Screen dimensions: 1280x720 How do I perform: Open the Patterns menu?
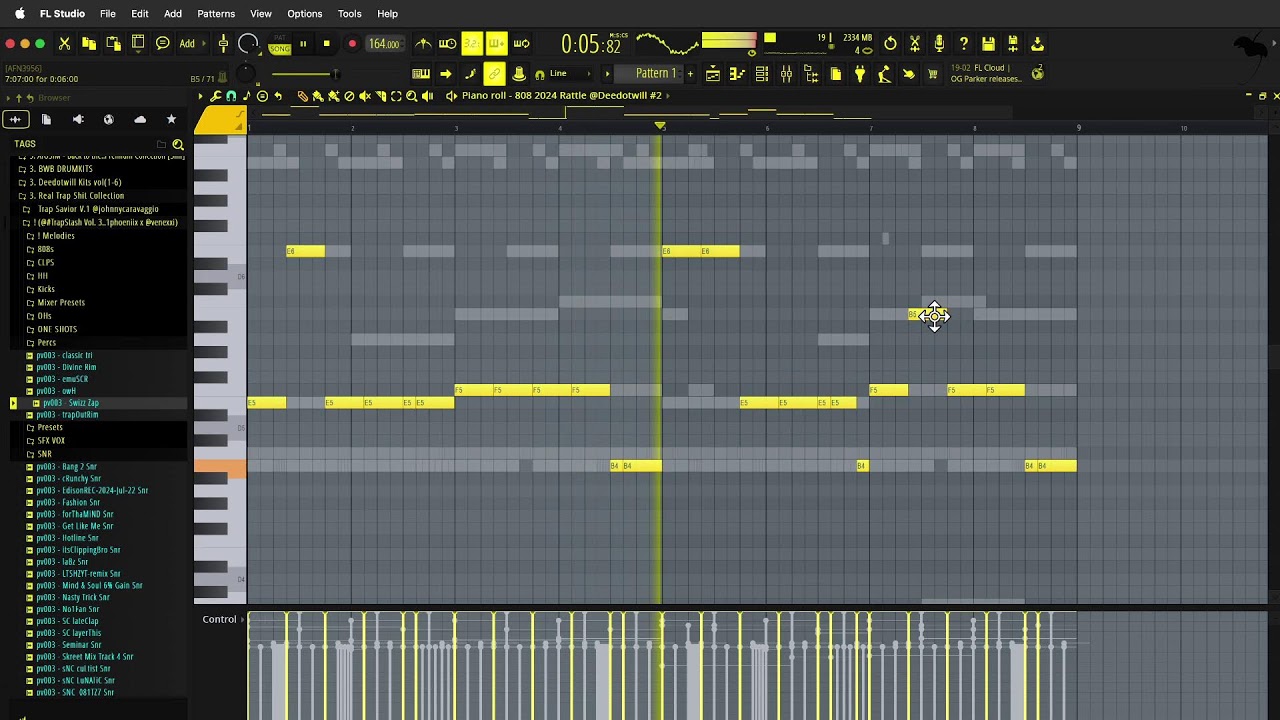[x=216, y=14]
